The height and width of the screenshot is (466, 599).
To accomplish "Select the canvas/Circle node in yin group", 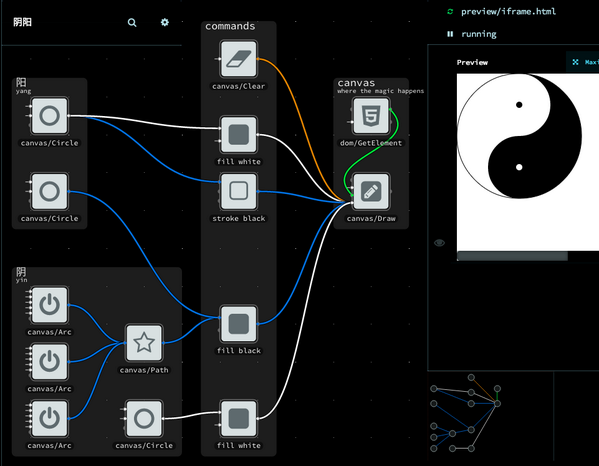I will tap(144, 419).
